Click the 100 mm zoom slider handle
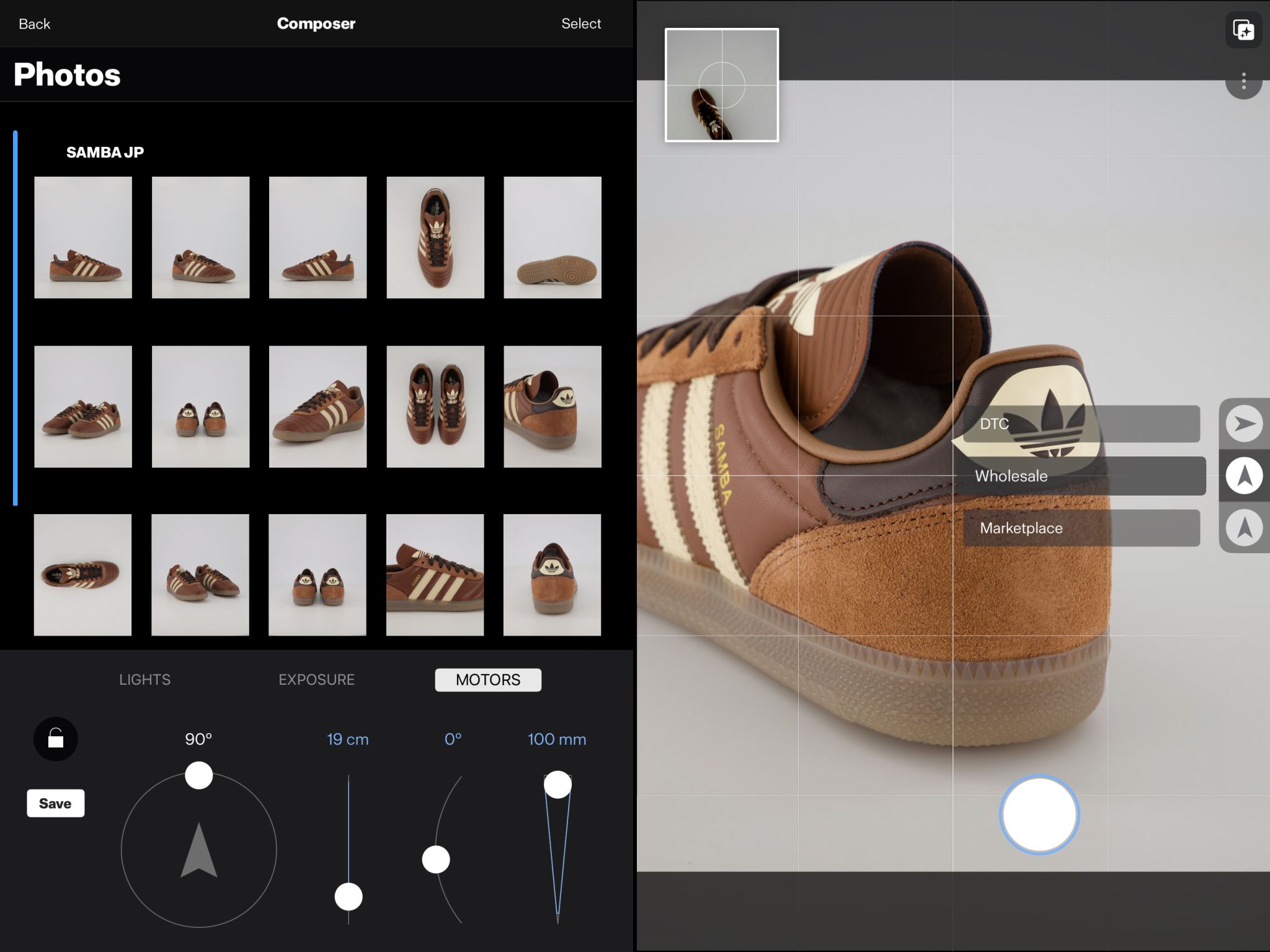This screenshot has width=1270, height=952. tap(557, 785)
